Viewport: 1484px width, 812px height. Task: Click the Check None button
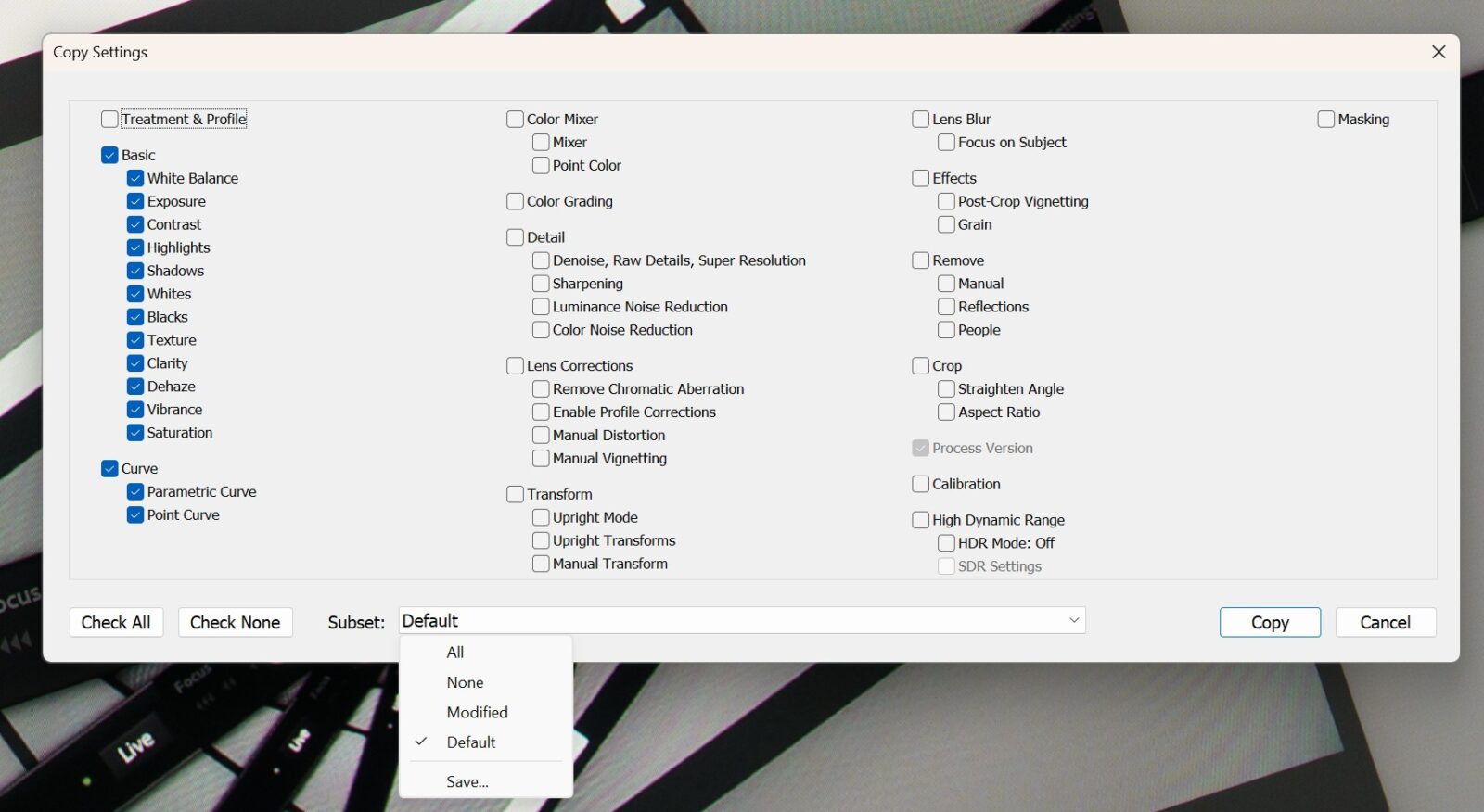pyautogui.click(x=235, y=623)
